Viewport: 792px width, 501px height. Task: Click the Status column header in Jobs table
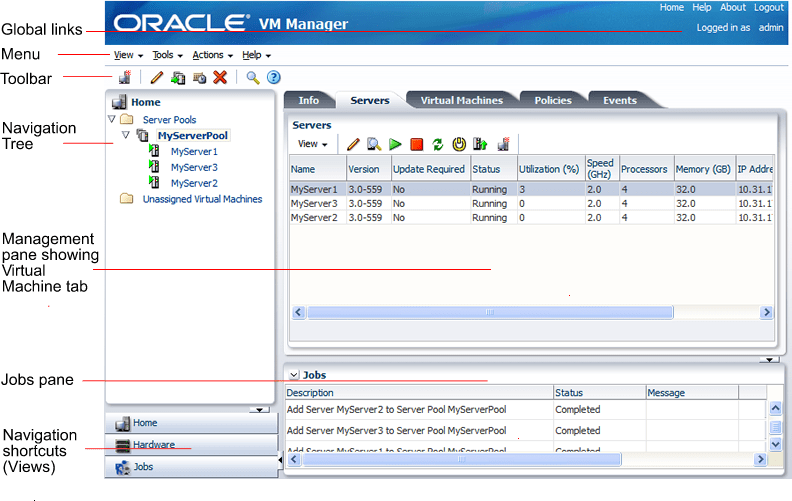tap(600, 392)
